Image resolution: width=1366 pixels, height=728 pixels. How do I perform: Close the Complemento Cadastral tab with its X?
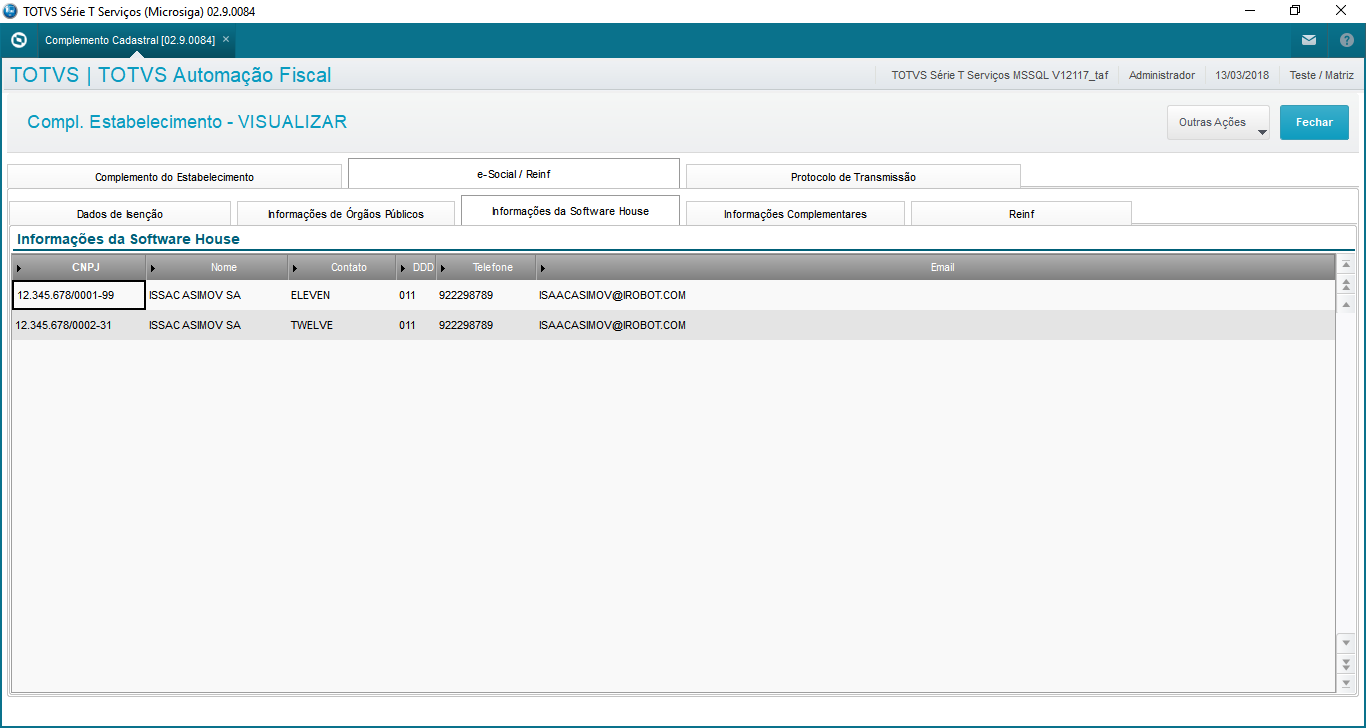click(x=226, y=40)
